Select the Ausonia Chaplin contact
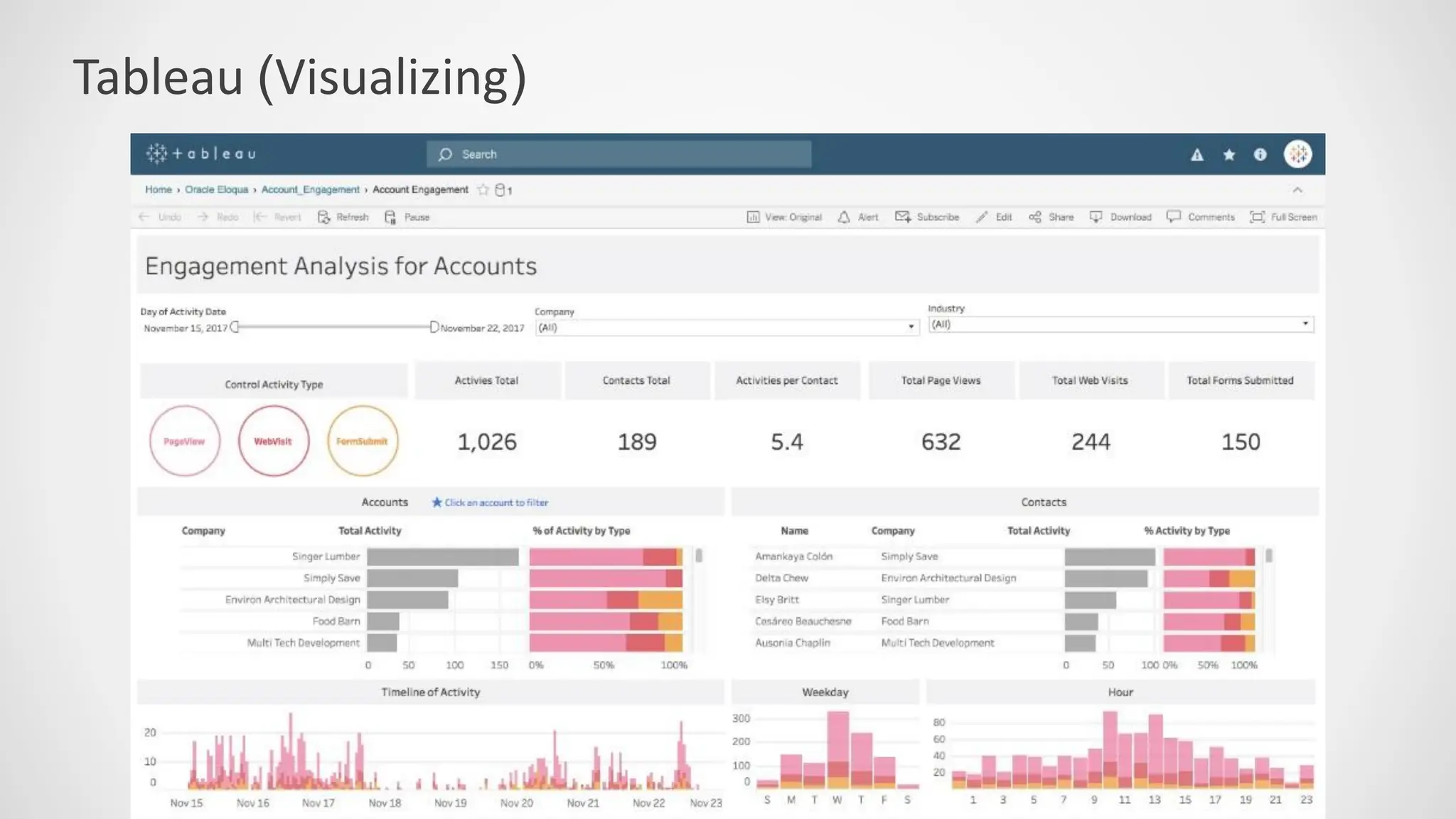The image size is (1456, 819). (x=793, y=643)
